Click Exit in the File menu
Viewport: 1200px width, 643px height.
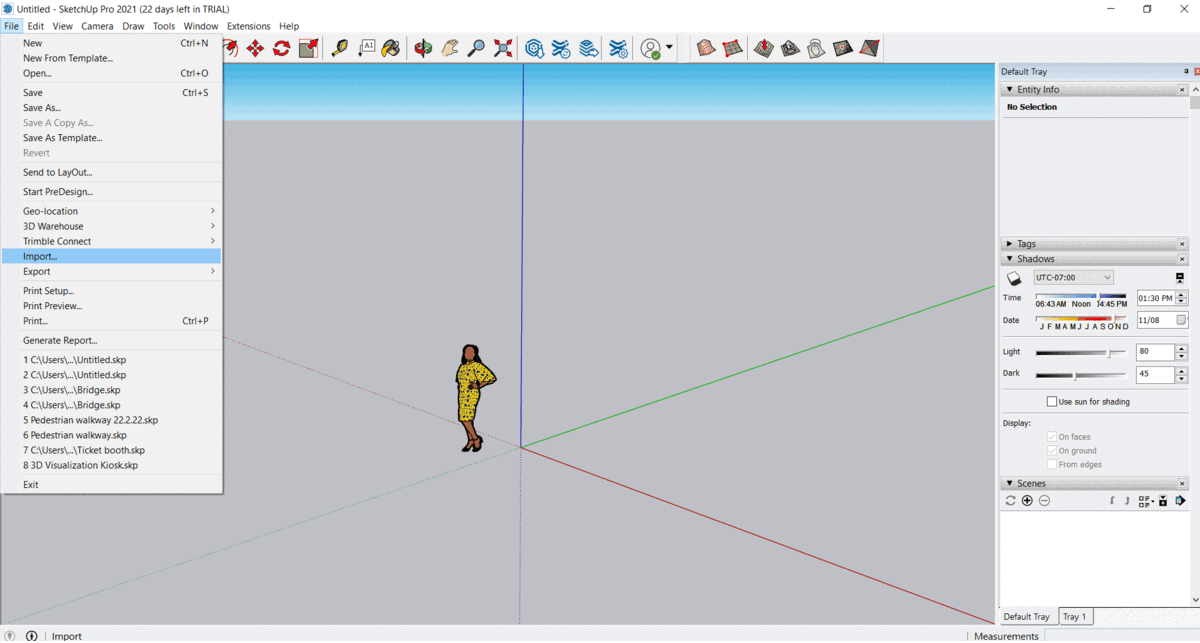[x=111, y=484]
